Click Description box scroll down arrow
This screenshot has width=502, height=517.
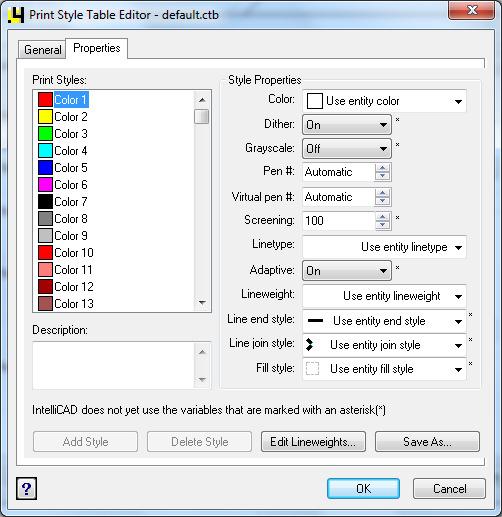(x=202, y=379)
